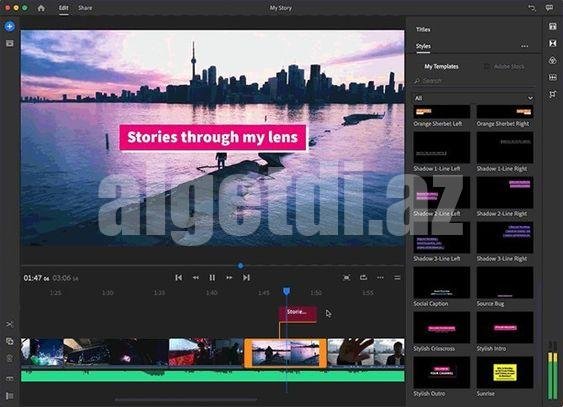The width and height of the screenshot is (563, 407).
Task: Switch to the Share tab
Action: click(85, 8)
